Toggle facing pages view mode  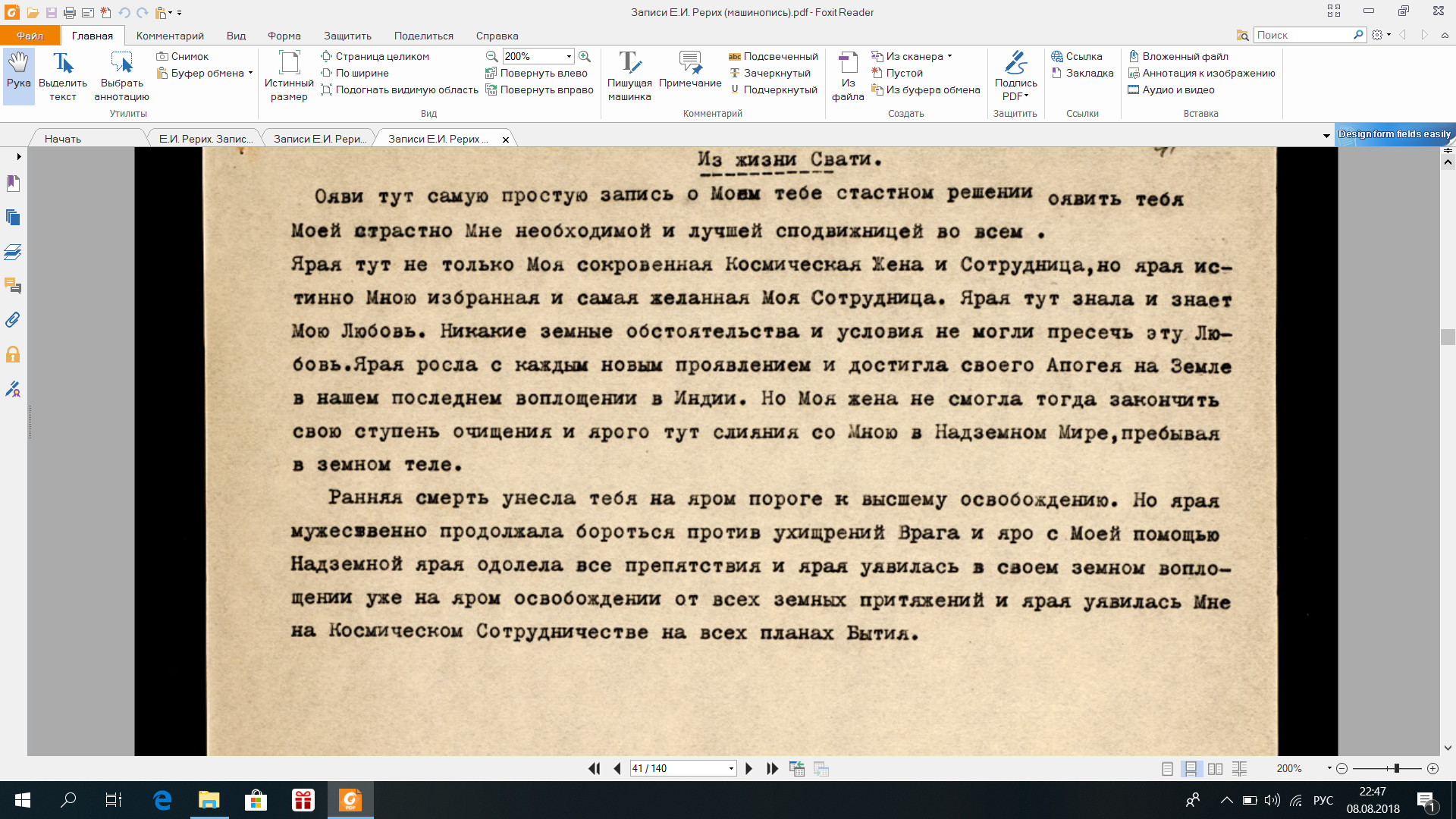click(1215, 768)
